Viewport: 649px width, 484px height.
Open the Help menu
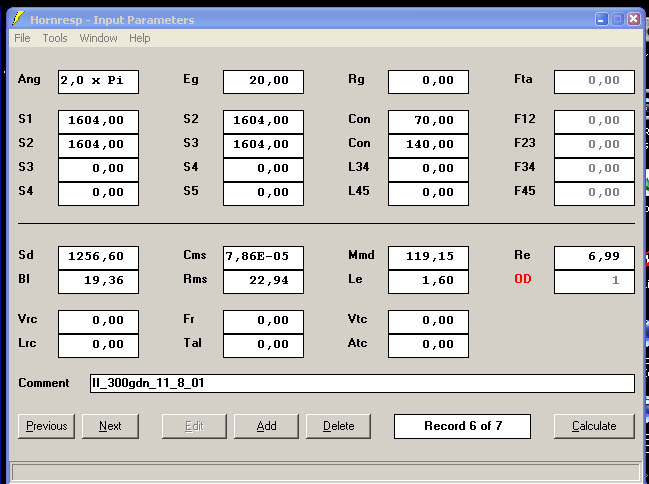tap(140, 38)
